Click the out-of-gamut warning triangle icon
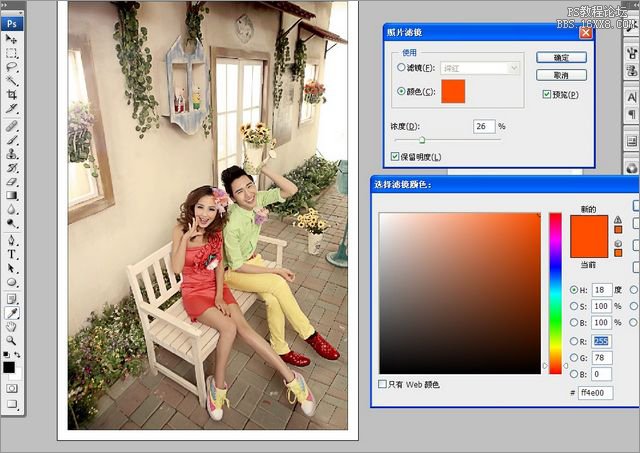Viewport: 640px width, 453px height. 617,220
